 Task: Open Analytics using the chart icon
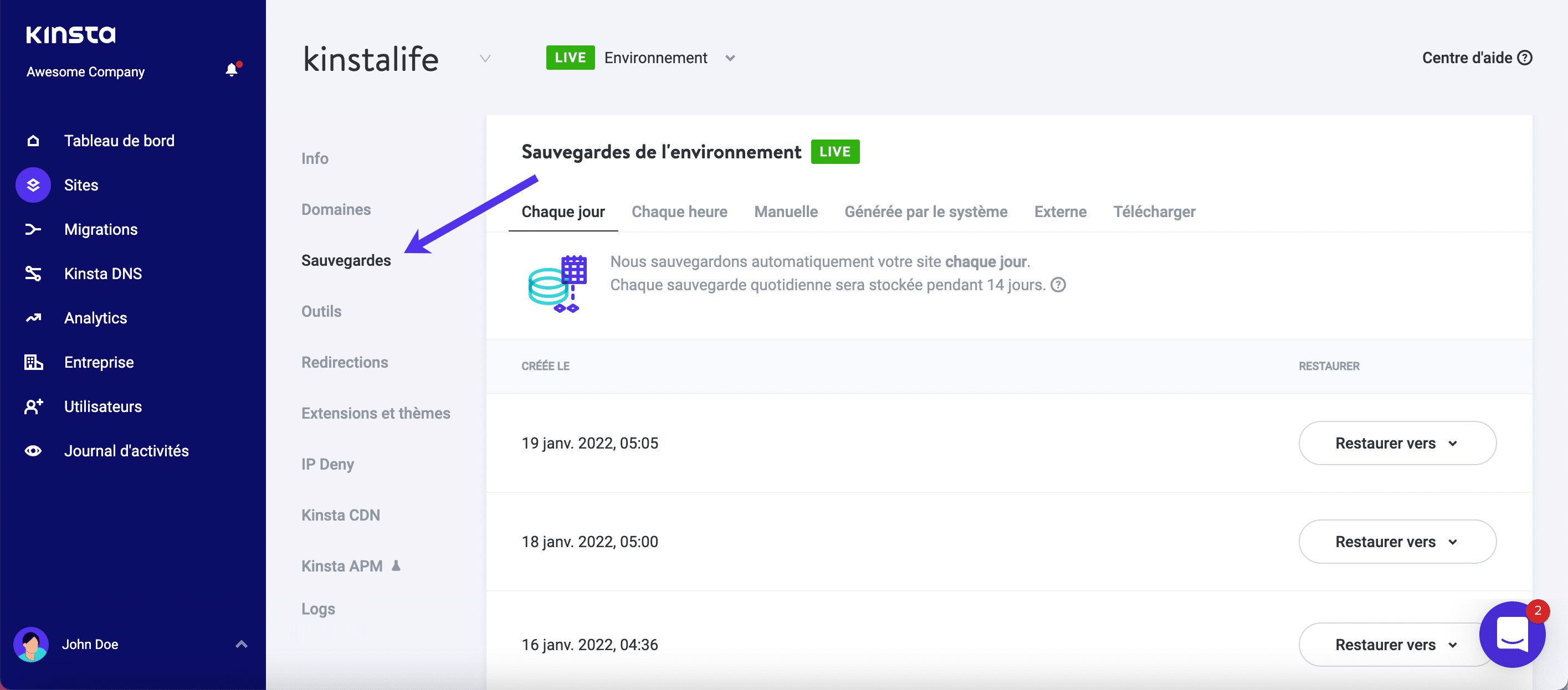click(x=33, y=318)
